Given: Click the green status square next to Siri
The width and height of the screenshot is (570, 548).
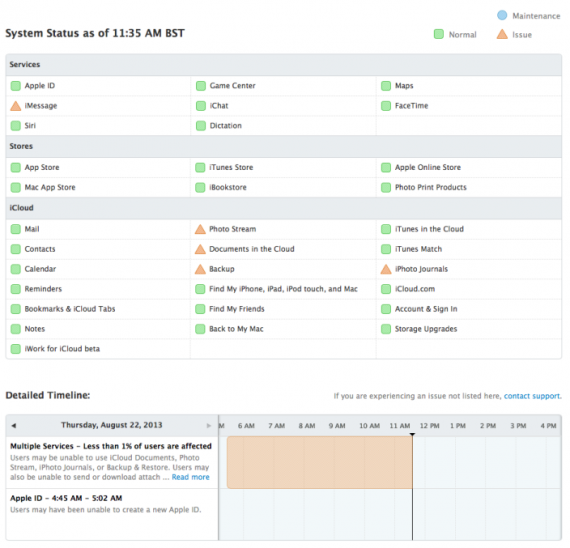Looking at the screenshot, I should pos(16,126).
